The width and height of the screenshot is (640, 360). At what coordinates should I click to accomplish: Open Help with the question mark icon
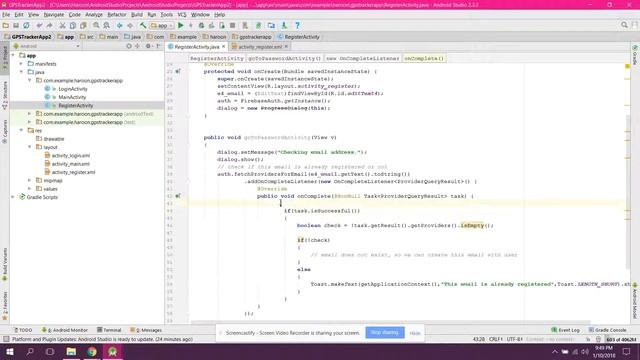point(298,25)
